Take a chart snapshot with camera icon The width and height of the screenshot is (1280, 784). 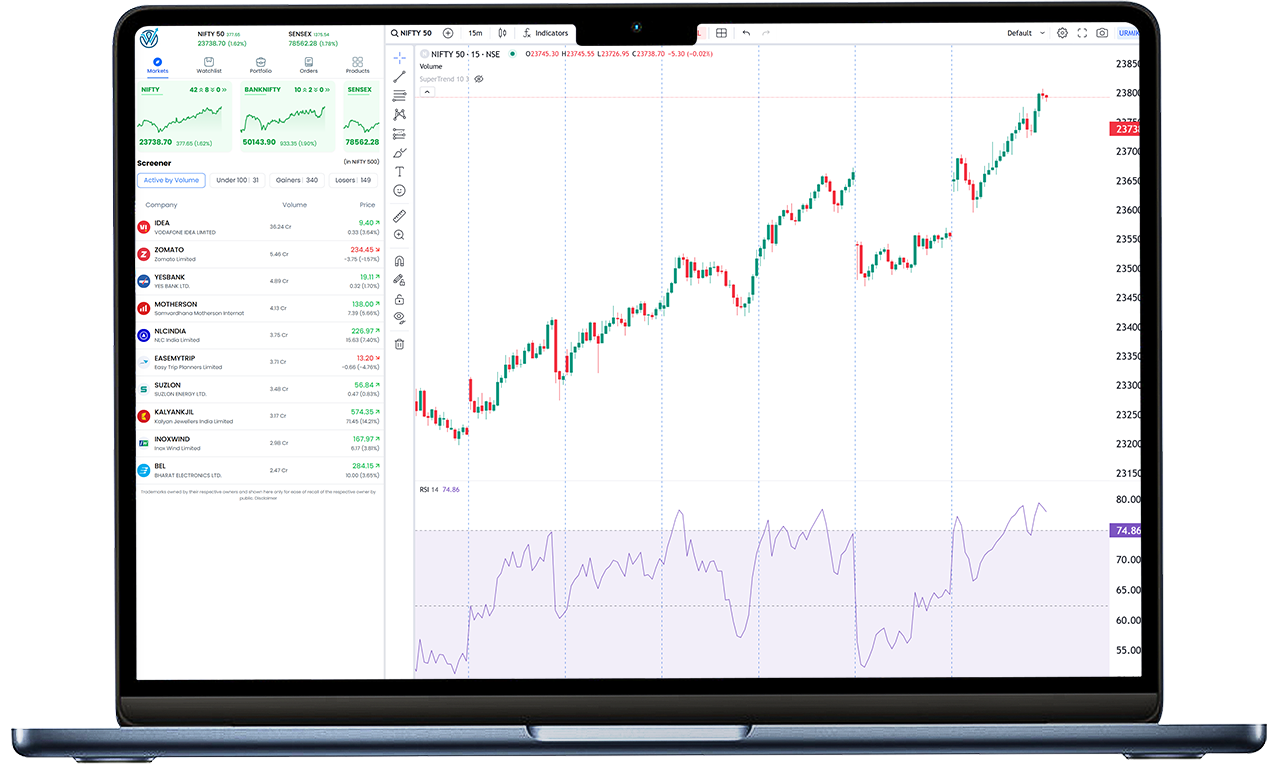[1101, 33]
